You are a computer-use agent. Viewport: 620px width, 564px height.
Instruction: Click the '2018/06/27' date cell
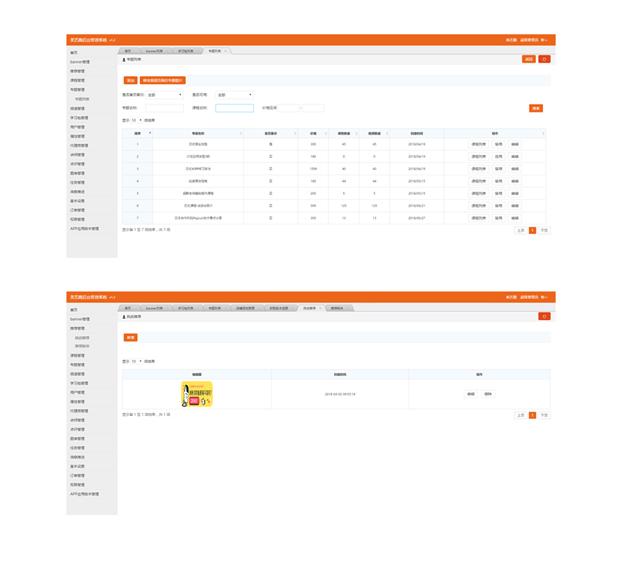417,218
